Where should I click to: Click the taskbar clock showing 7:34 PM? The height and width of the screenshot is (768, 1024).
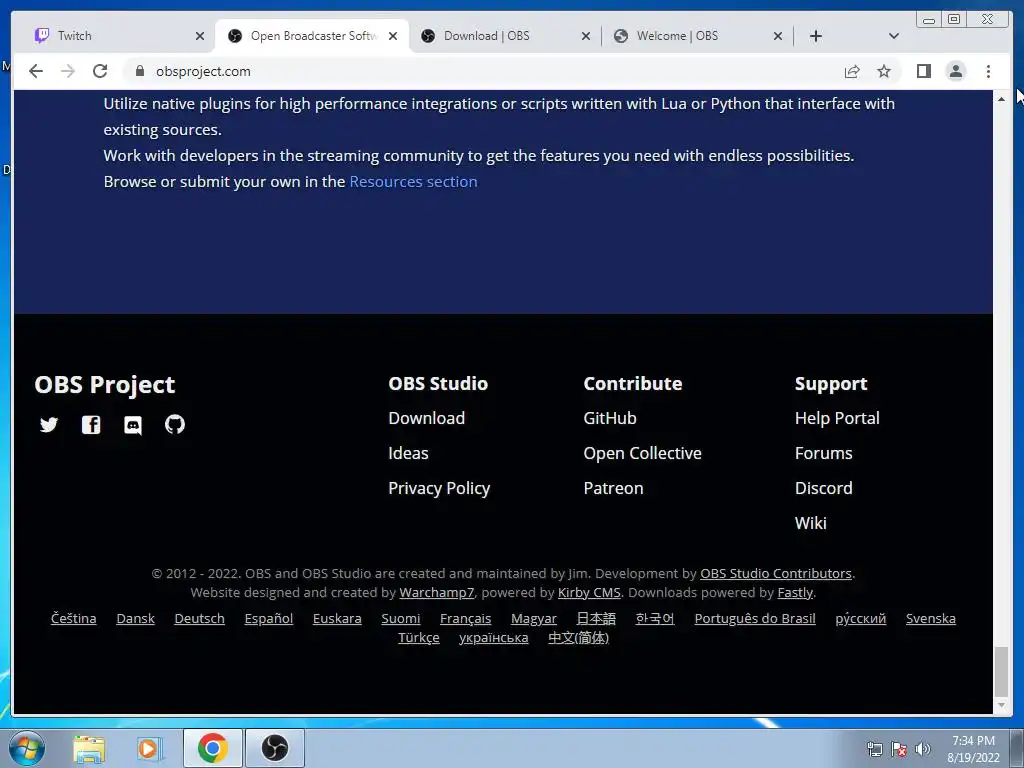pyautogui.click(x=973, y=749)
